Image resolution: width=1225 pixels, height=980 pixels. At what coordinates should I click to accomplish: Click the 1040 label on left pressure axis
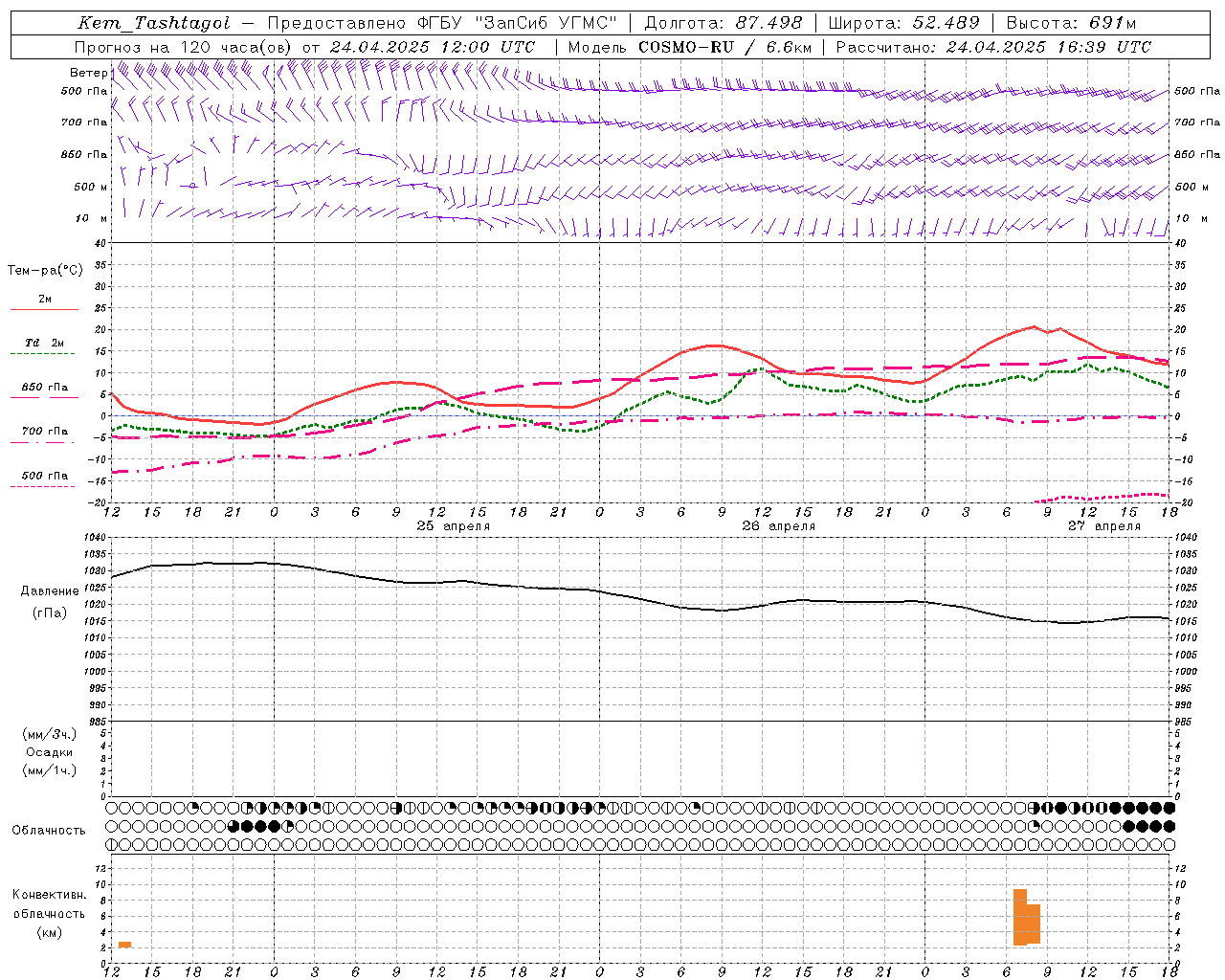point(95,538)
